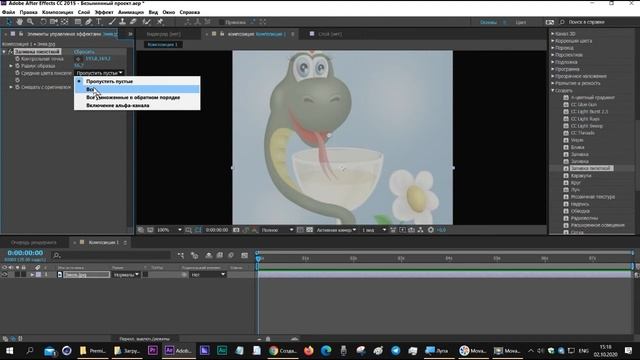
Task: Select the Type text tool
Action: (99, 22)
